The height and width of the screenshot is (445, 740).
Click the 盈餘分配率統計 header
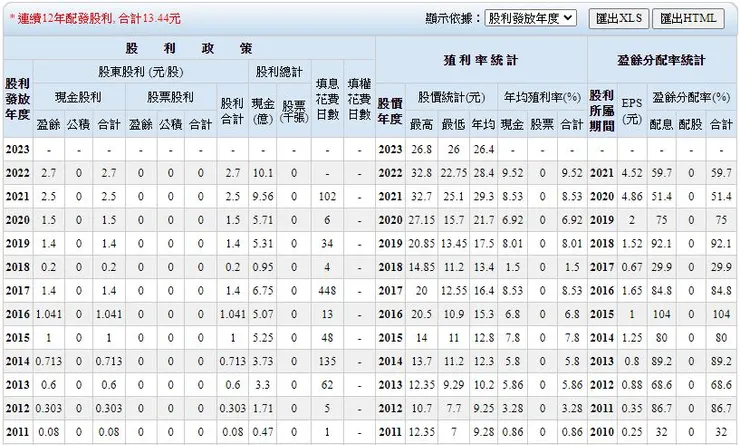tap(661, 60)
